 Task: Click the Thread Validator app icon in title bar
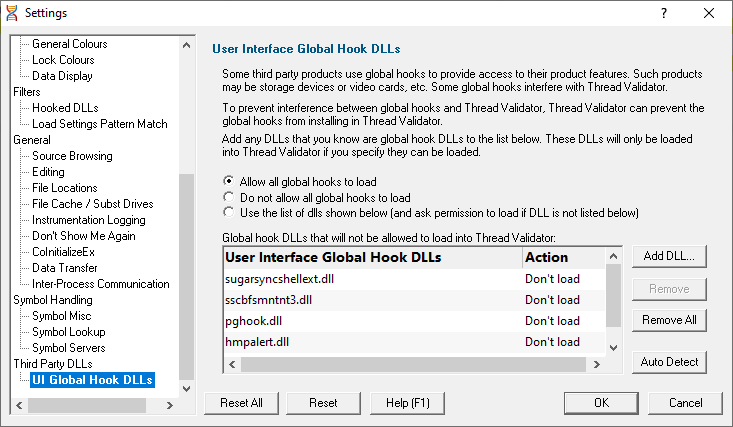(x=12, y=13)
